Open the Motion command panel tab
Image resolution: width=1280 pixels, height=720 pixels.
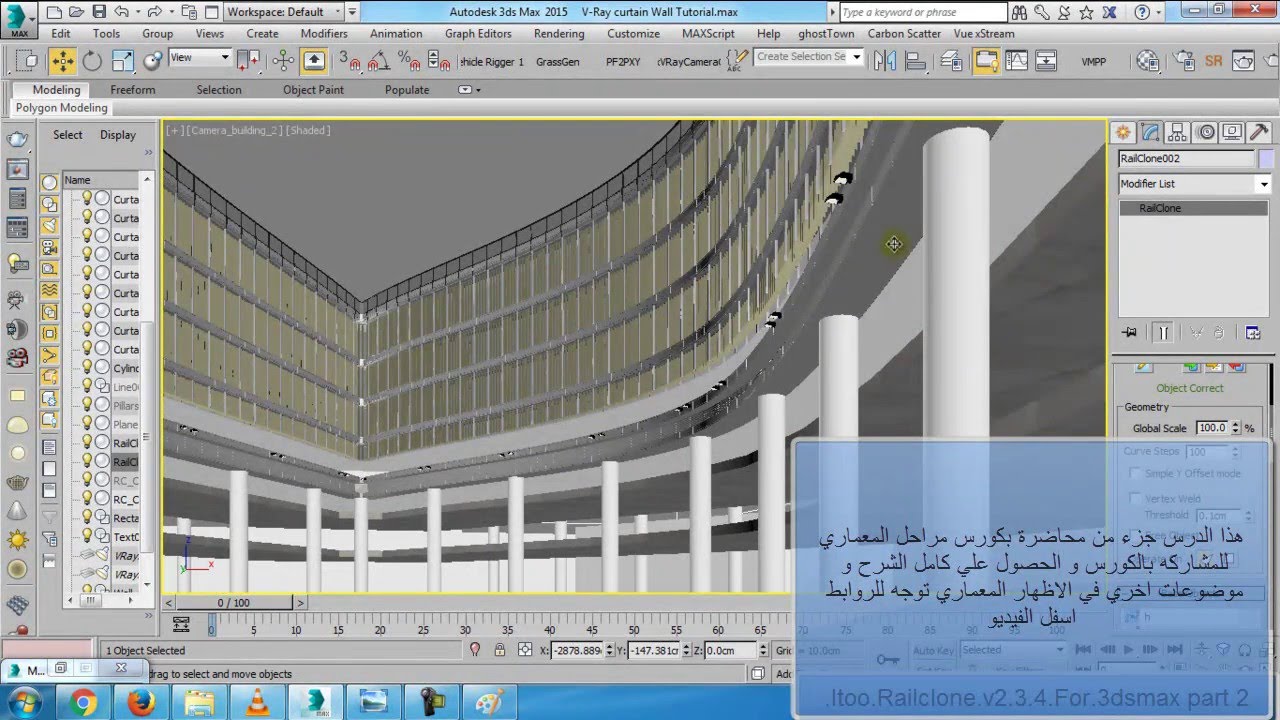point(1205,132)
